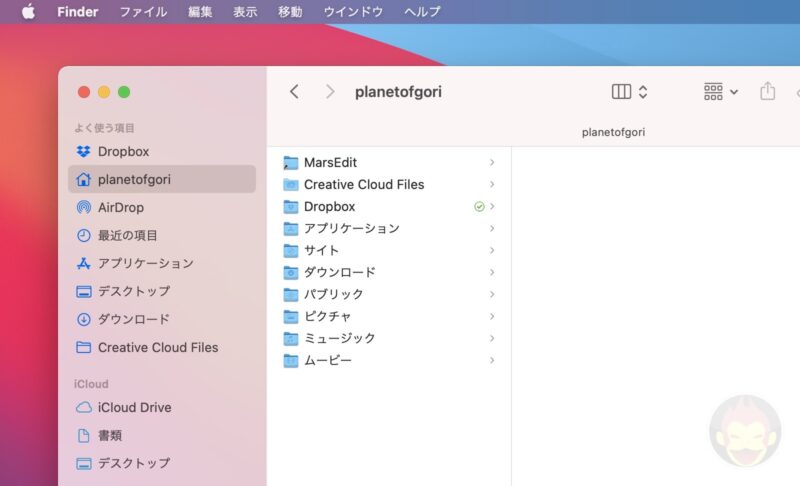Click the Dropbox sync status checkmark

[x=479, y=206]
